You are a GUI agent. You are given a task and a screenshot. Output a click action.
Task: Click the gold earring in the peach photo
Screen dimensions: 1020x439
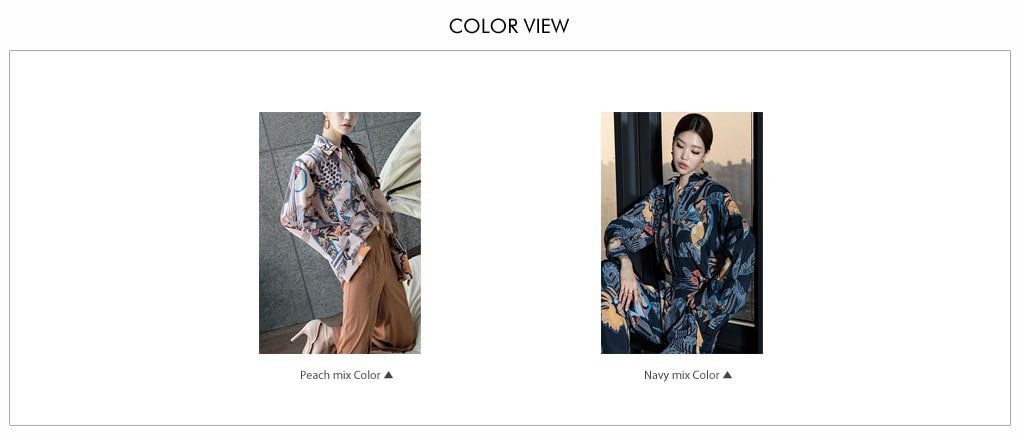click(x=327, y=122)
